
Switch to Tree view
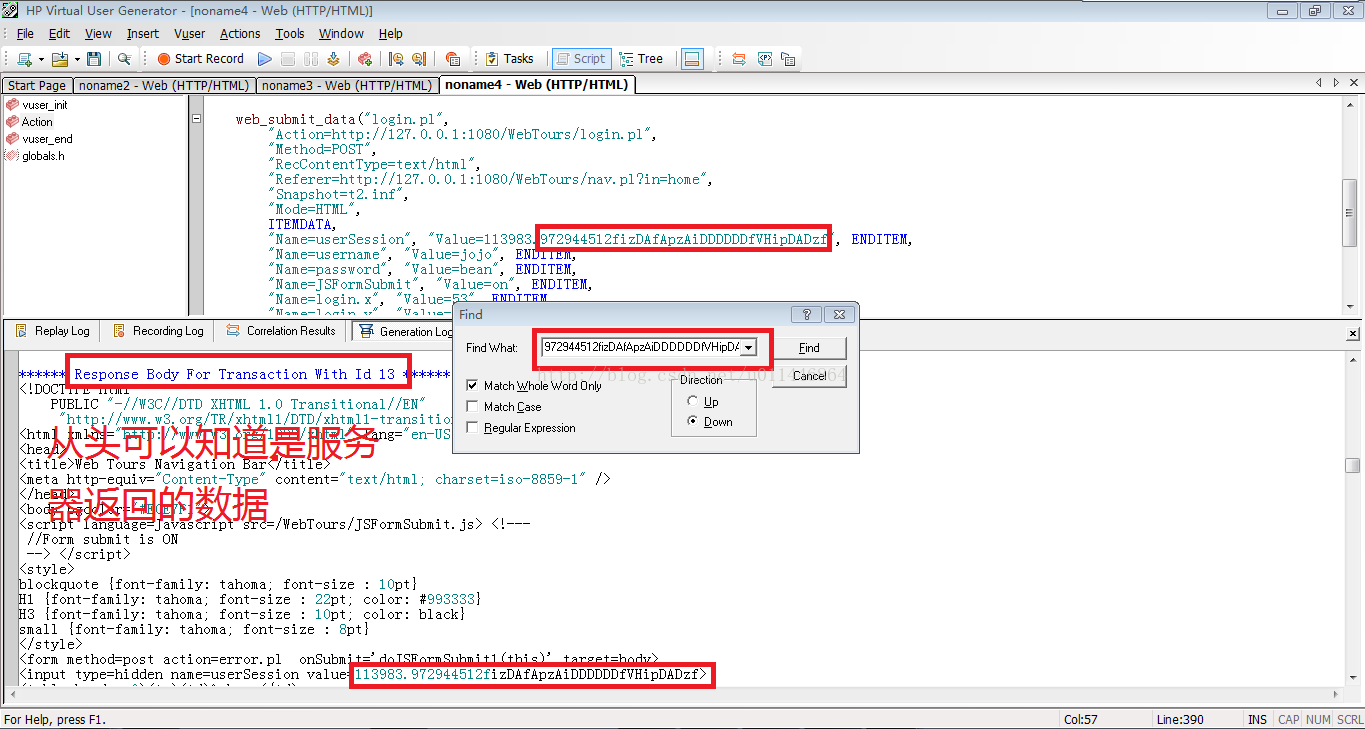pos(642,59)
